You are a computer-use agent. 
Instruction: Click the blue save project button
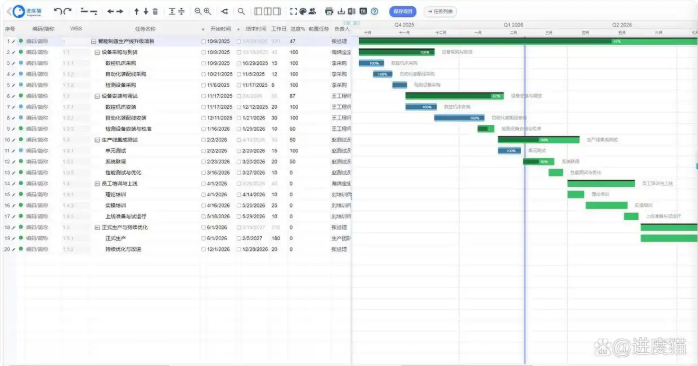point(403,11)
